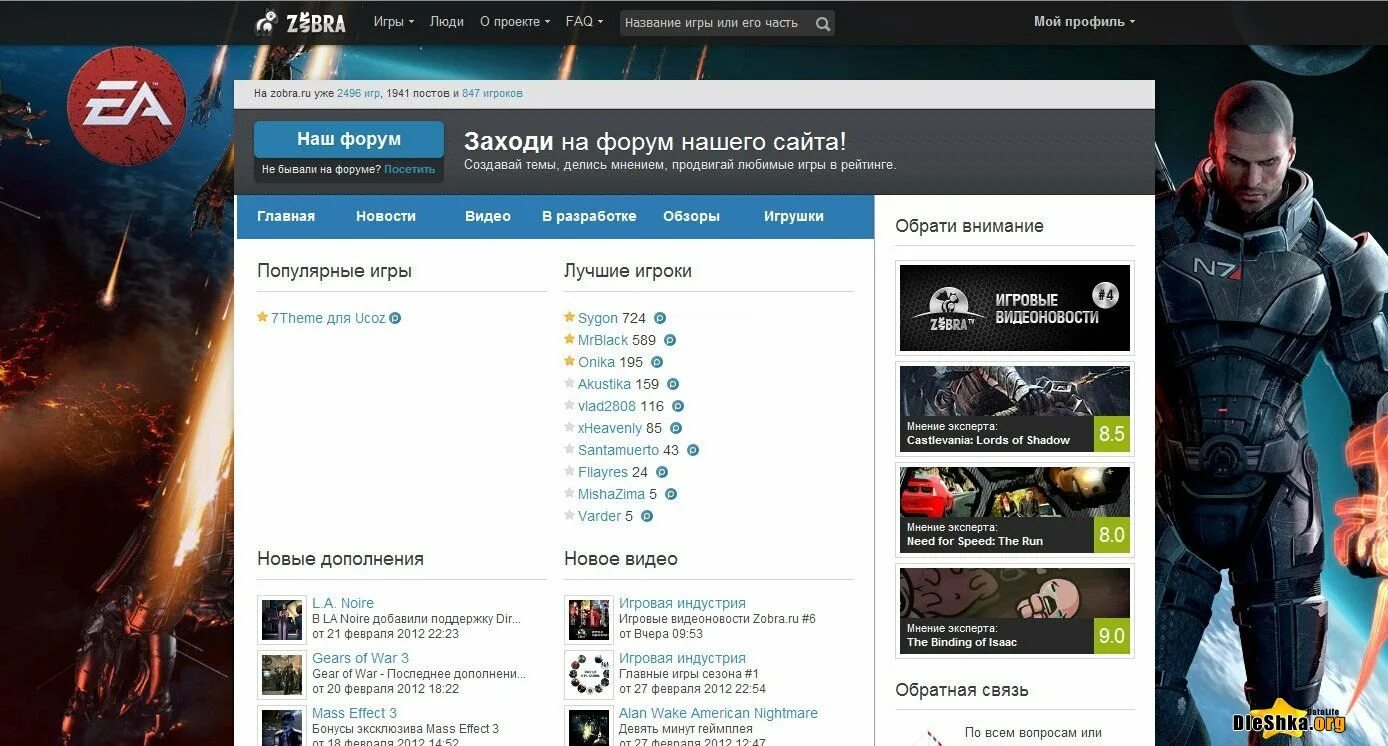Click the Sygon player name
Image resolution: width=1388 pixels, height=746 pixels.
click(598, 318)
